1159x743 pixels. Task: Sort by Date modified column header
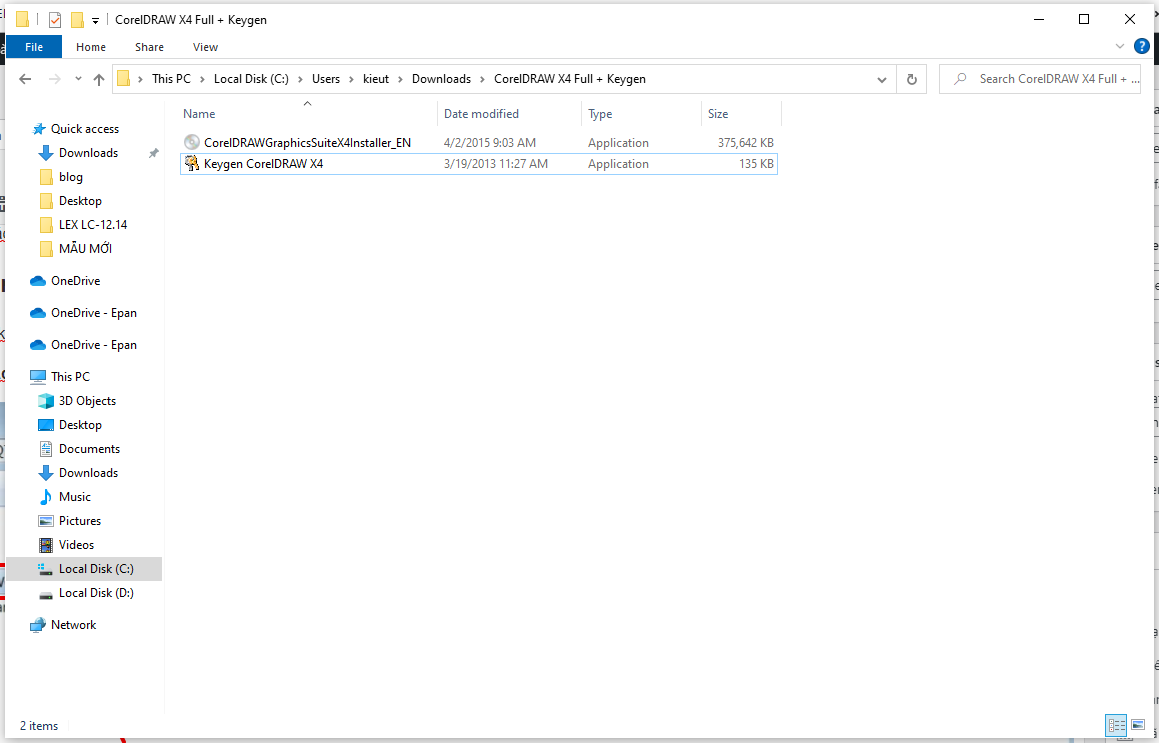point(509,114)
